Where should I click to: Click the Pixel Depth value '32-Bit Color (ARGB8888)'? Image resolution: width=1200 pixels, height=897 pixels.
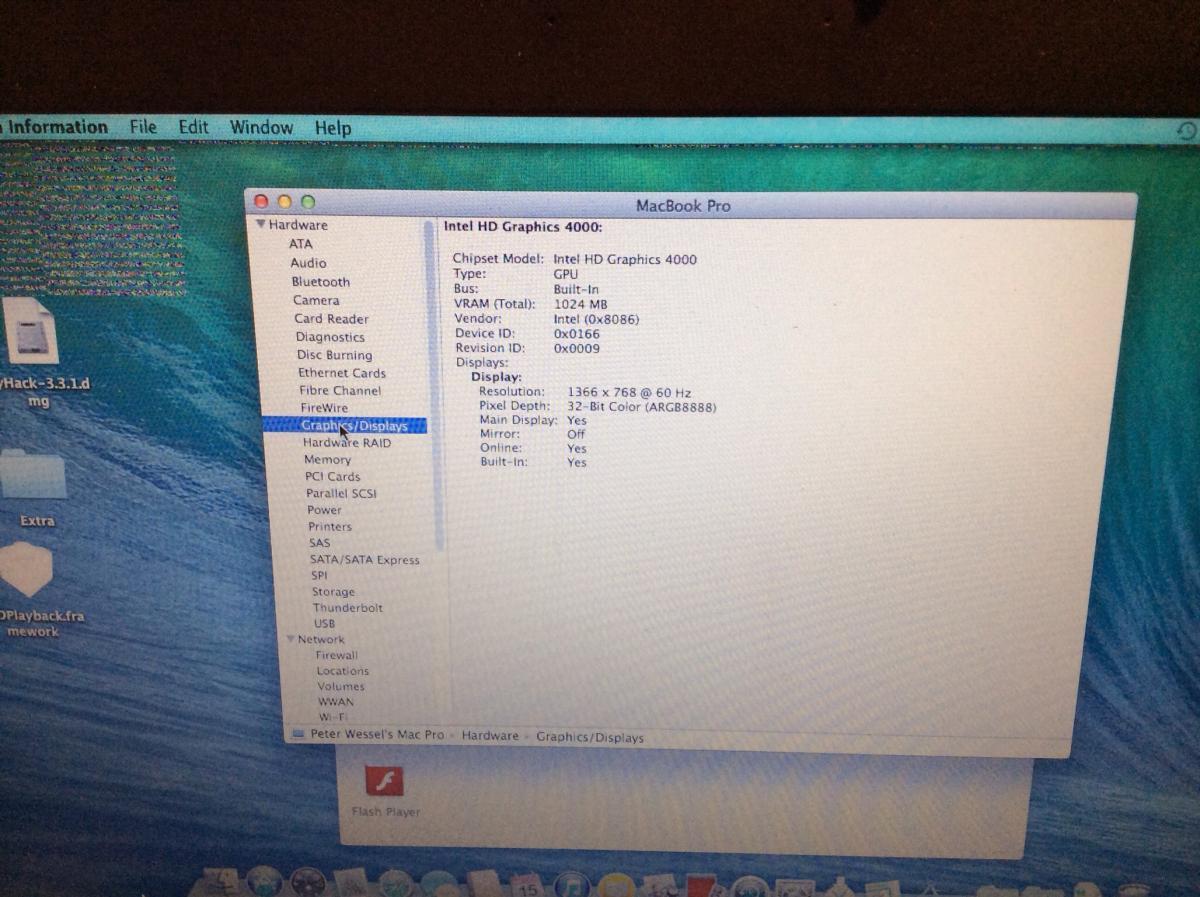pyautogui.click(x=642, y=407)
